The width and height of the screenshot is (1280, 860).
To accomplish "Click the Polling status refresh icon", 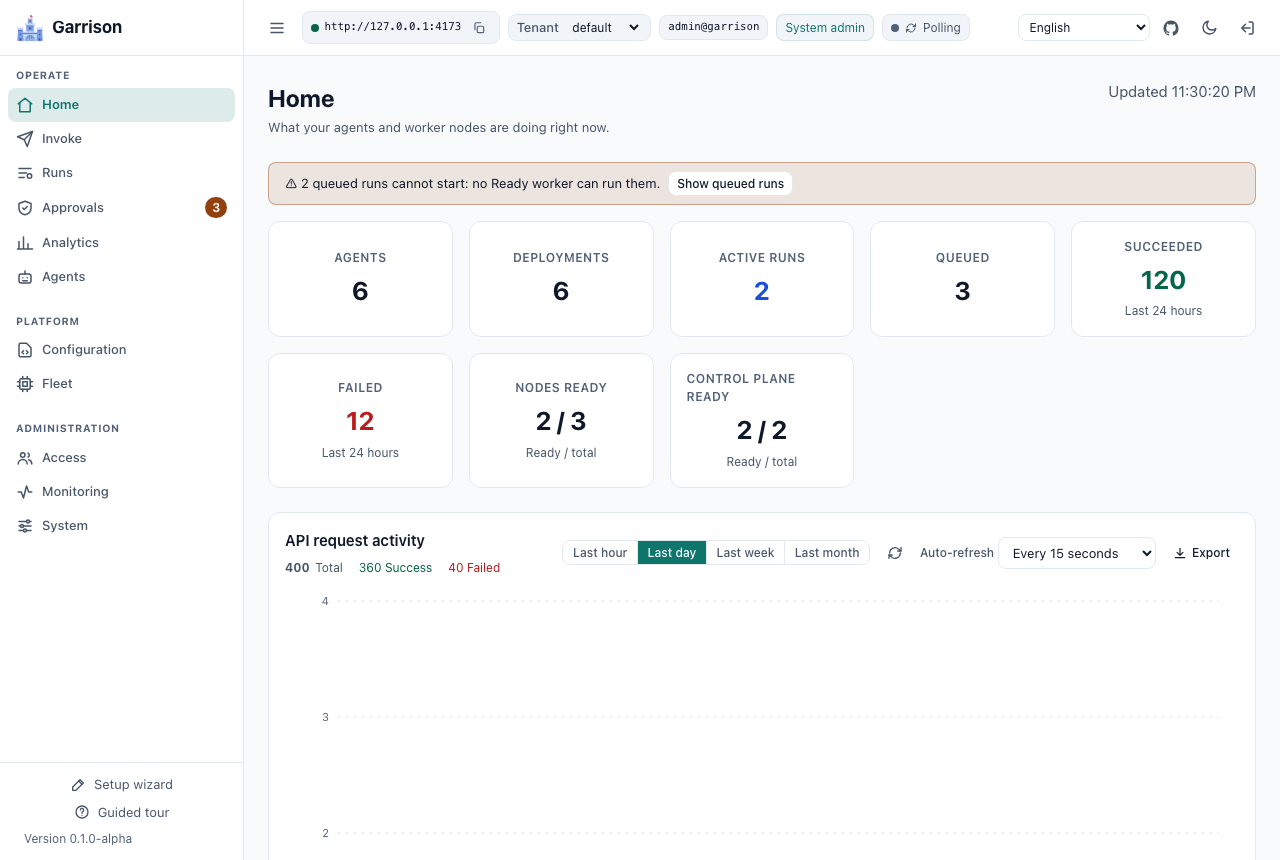I will pyautogui.click(x=911, y=28).
